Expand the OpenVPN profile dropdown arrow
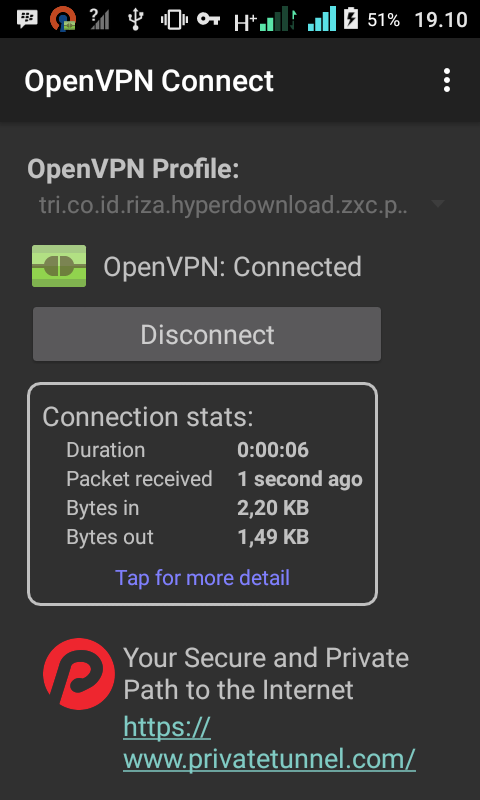This screenshot has width=480, height=800. tap(438, 205)
